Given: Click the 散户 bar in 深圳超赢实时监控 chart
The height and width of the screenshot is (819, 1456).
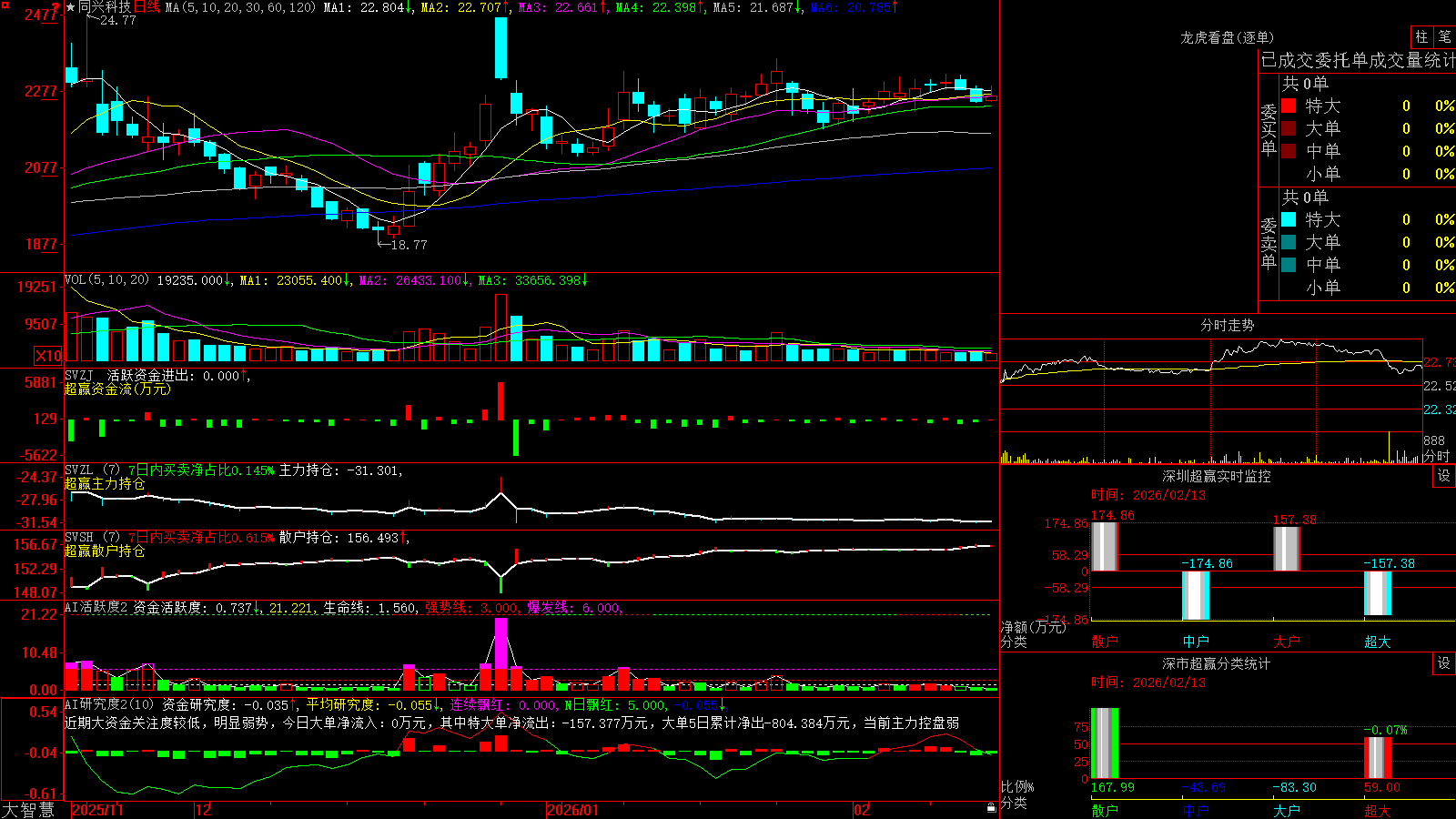Looking at the screenshot, I should (x=1105, y=546).
